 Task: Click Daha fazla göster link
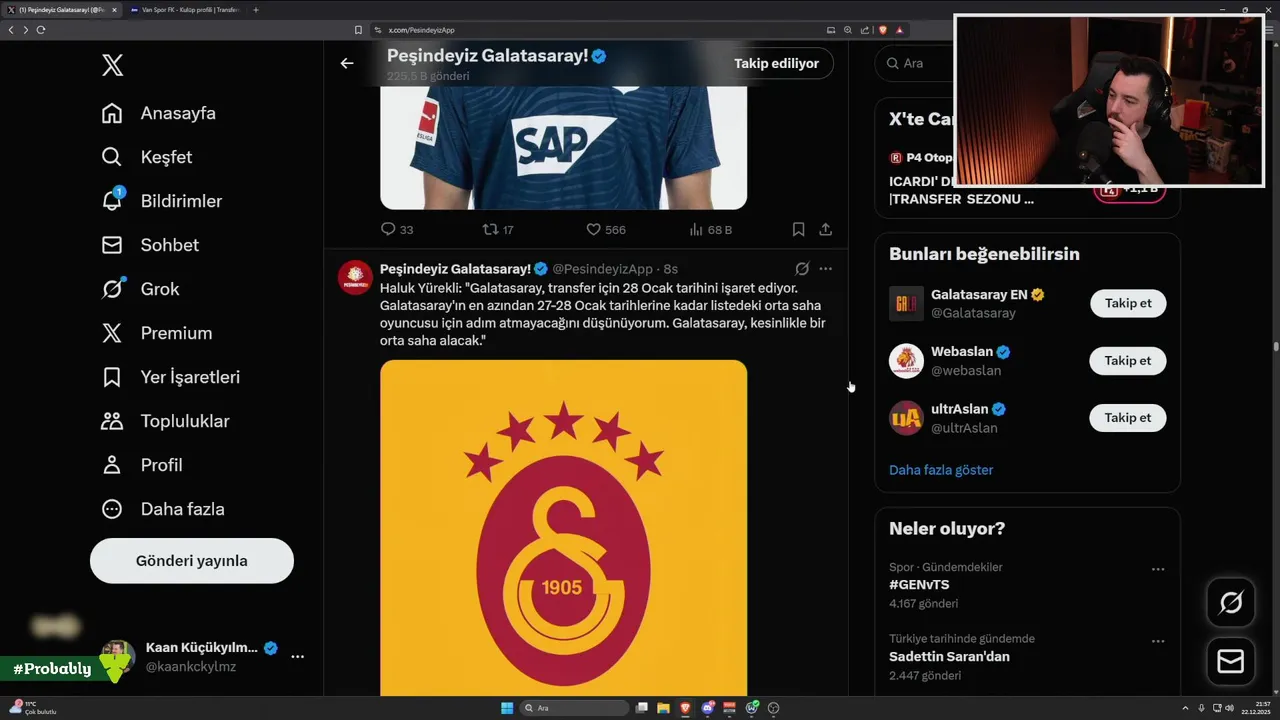tap(941, 470)
